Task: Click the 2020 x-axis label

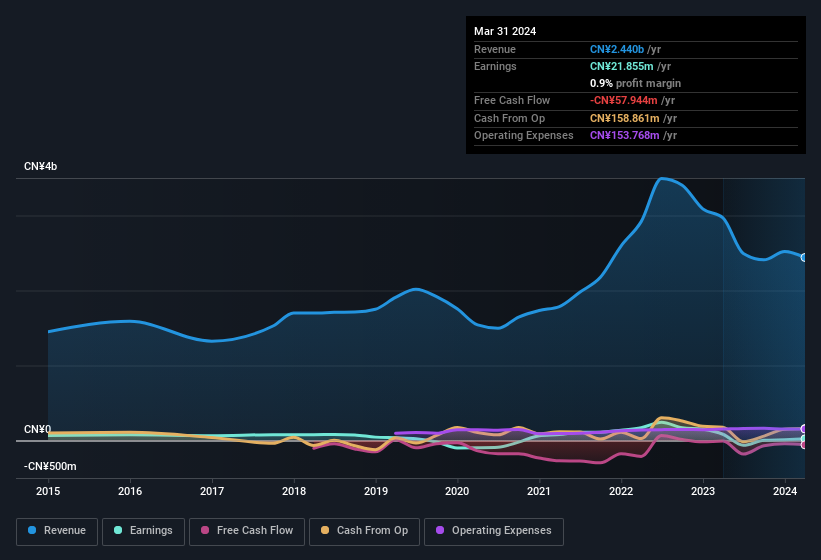Action: tap(457, 491)
